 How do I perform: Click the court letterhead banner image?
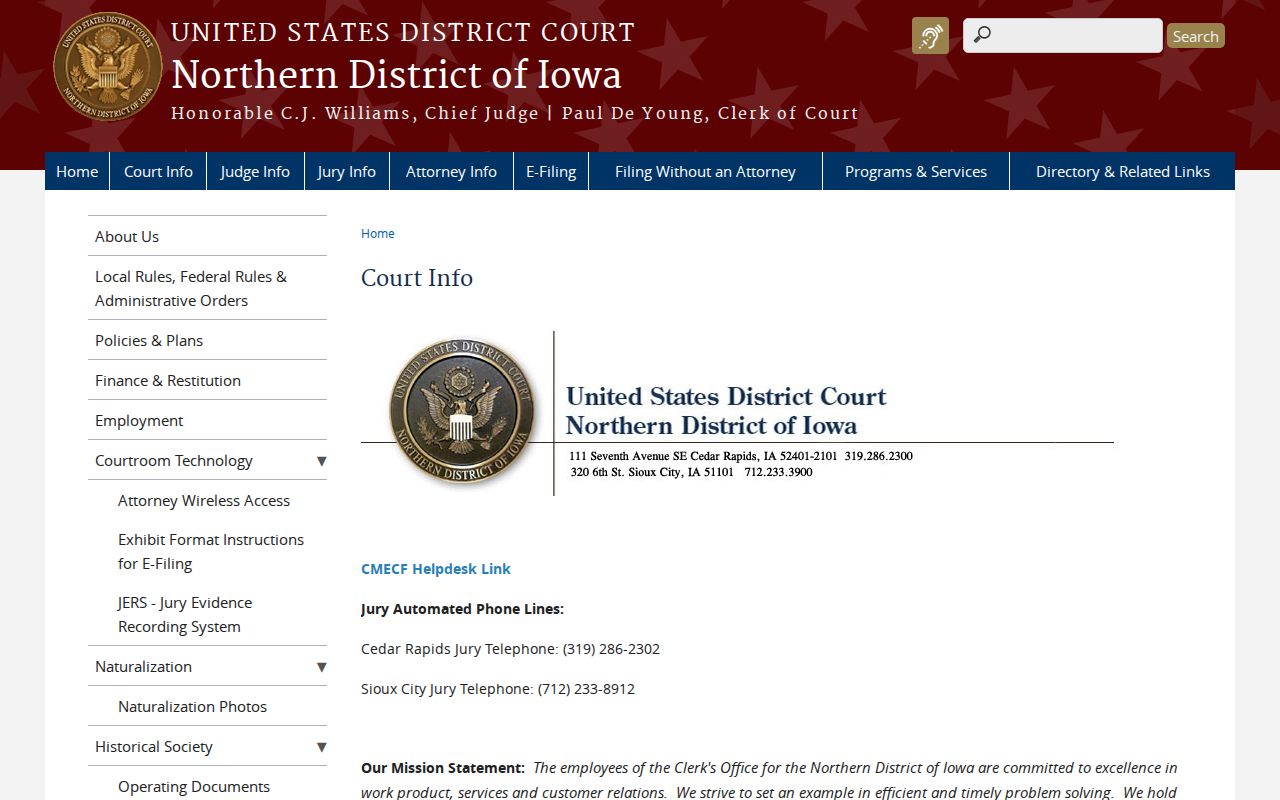(x=737, y=413)
